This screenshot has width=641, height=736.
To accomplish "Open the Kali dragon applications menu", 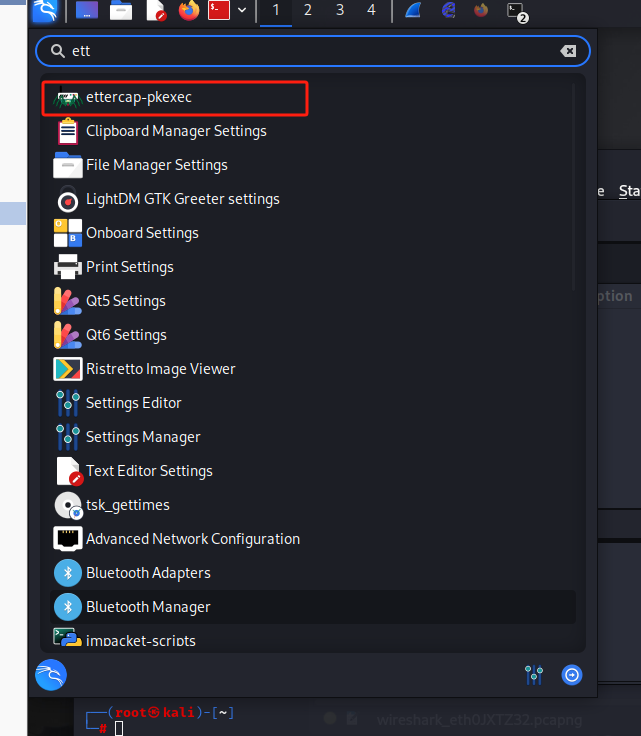I will click(x=45, y=10).
